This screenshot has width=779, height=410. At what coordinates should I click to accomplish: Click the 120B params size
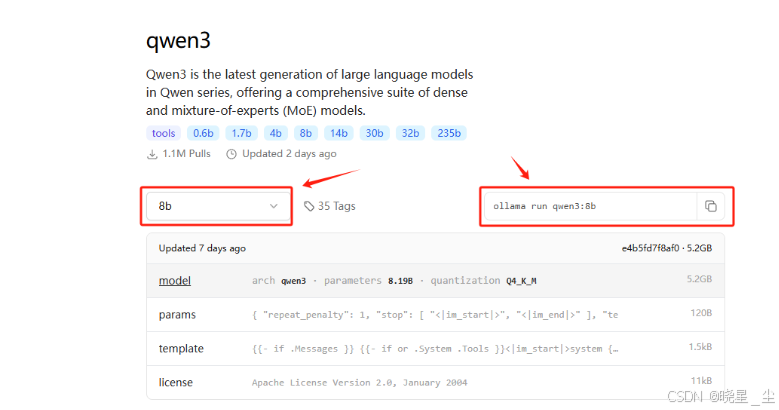(x=701, y=313)
